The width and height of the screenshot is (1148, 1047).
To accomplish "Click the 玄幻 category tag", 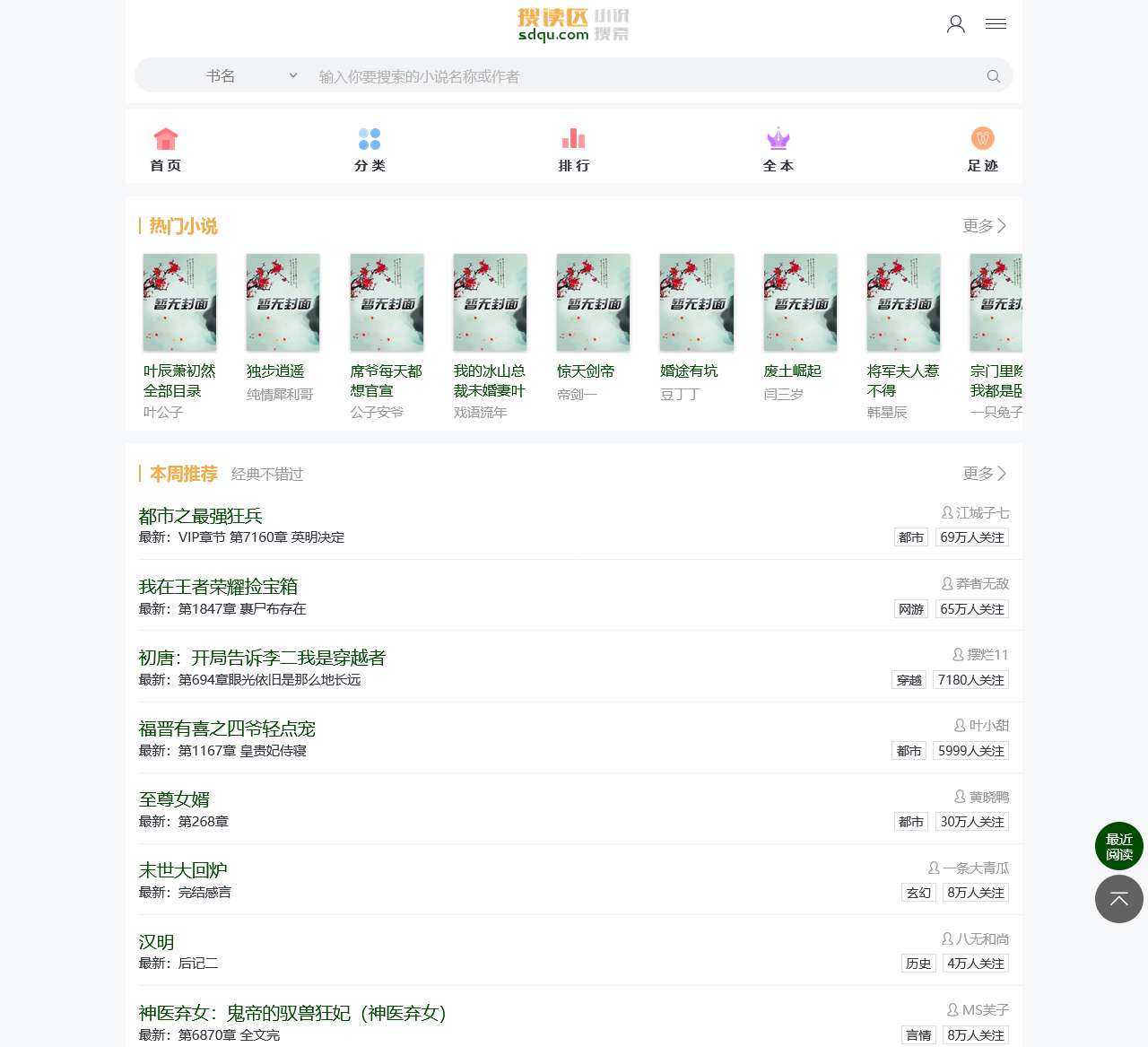I will 918,892.
